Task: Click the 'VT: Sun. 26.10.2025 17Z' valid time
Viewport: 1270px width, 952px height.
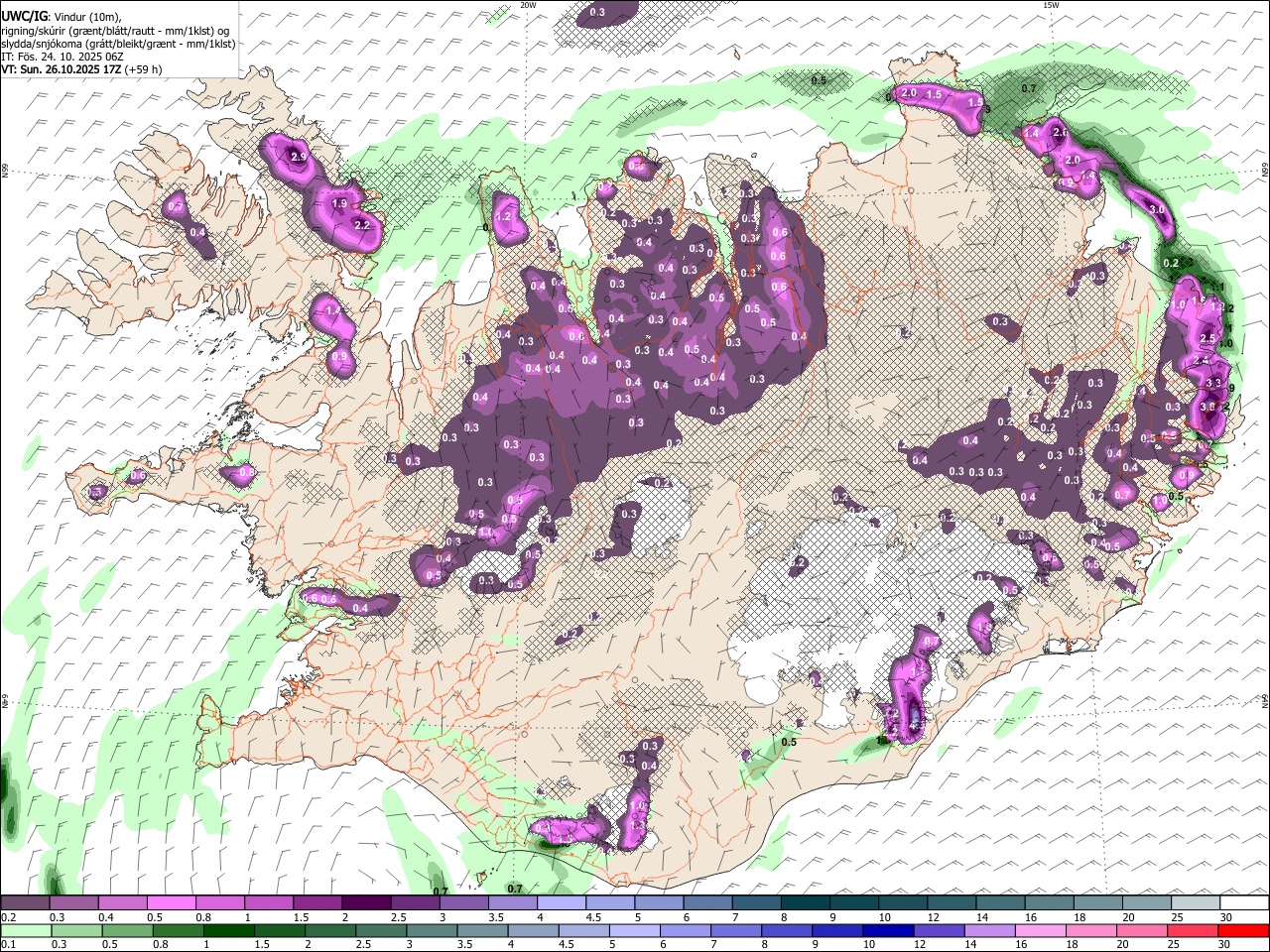Action: 61,69
